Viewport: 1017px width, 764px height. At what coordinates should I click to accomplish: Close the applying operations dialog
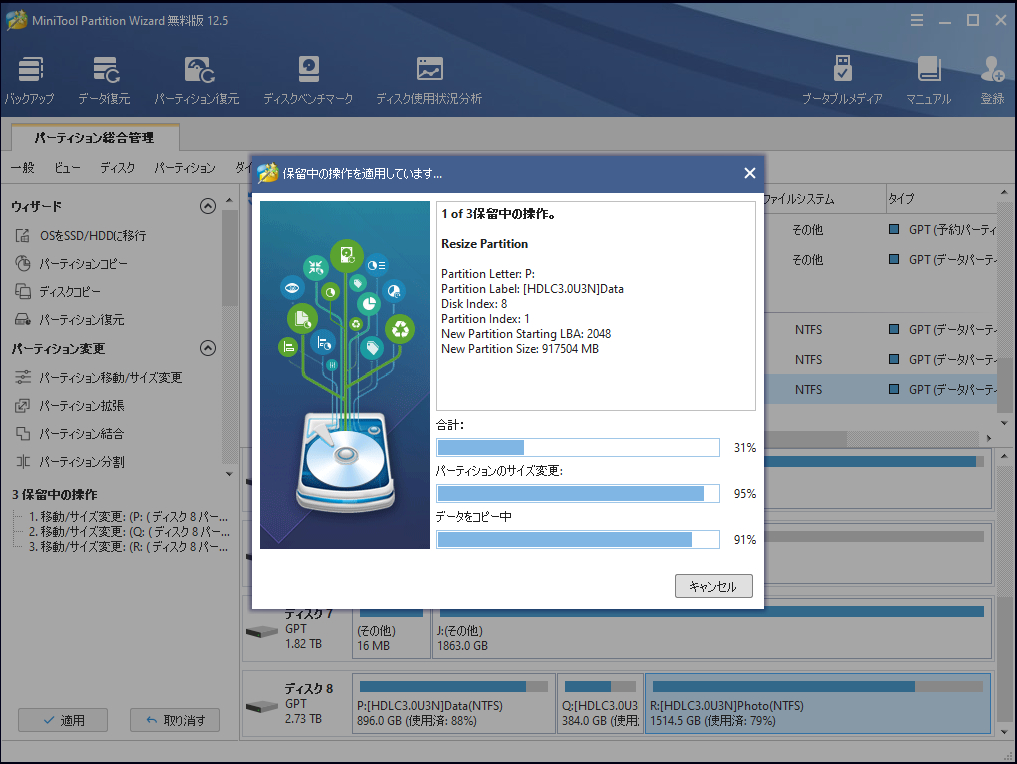click(750, 173)
